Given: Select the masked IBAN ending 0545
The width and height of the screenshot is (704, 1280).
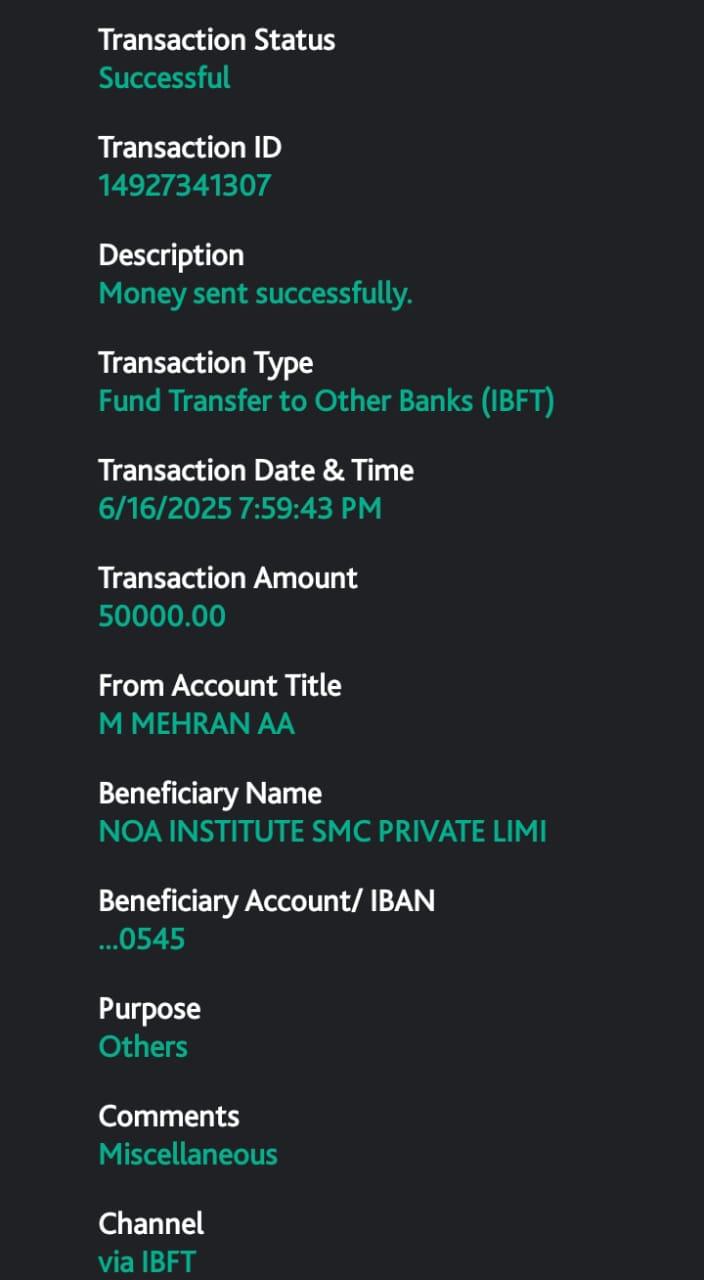Looking at the screenshot, I should tap(141, 939).
